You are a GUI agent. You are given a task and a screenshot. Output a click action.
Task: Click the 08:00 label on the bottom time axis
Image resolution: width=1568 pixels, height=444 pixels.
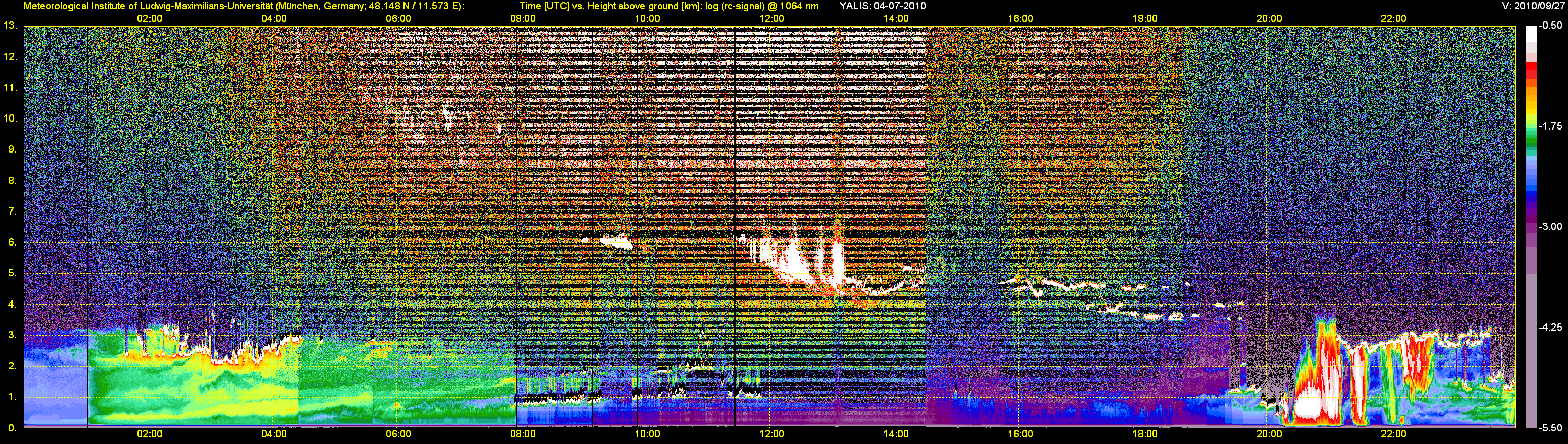523,434
